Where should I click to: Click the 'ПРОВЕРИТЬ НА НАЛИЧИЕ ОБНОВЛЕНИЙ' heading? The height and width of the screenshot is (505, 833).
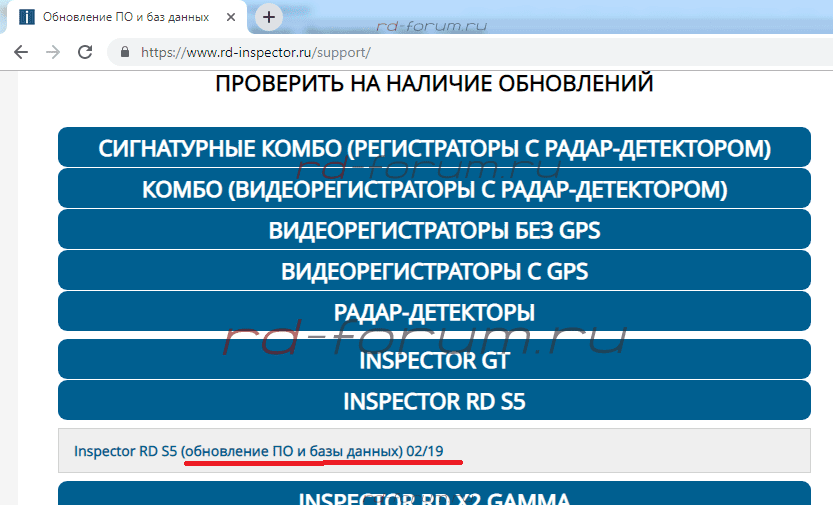tap(434, 83)
